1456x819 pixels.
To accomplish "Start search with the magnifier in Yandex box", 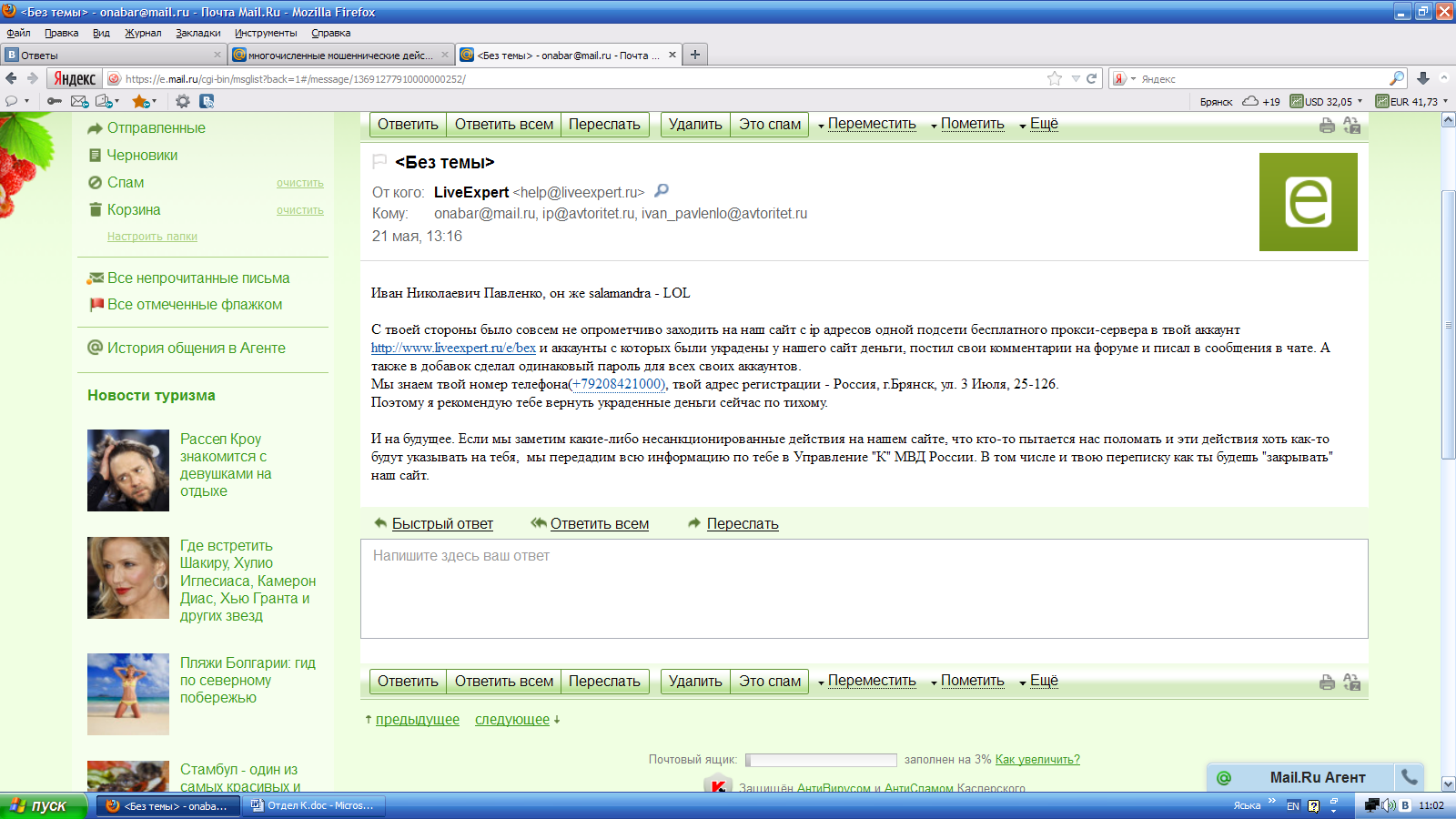I will (1397, 78).
